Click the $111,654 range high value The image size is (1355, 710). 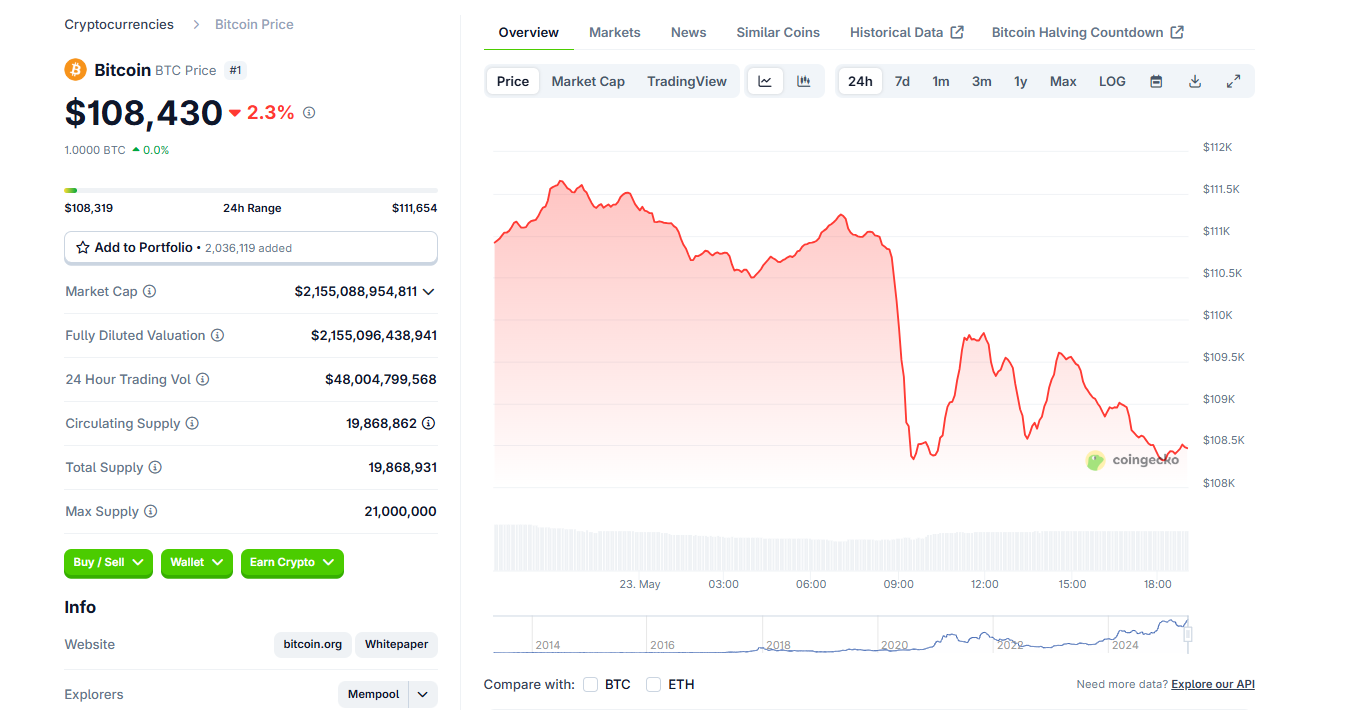click(x=414, y=208)
